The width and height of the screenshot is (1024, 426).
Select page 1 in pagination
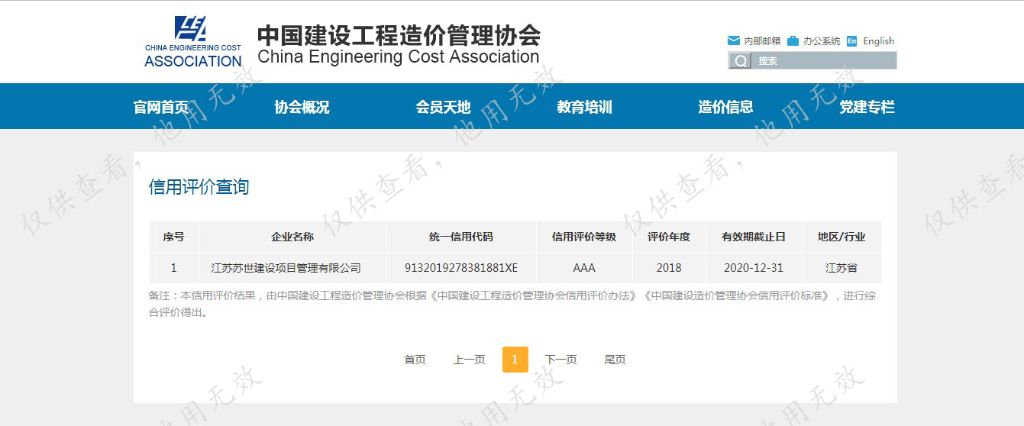pyautogui.click(x=515, y=359)
